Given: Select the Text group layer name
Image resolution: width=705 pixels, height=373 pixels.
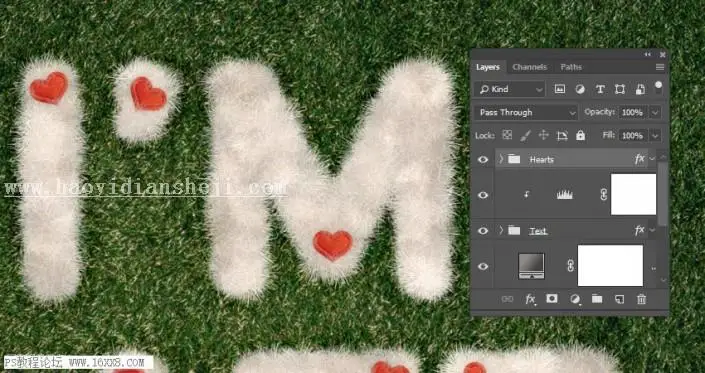Looking at the screenshot, I should tap(538, 231).
